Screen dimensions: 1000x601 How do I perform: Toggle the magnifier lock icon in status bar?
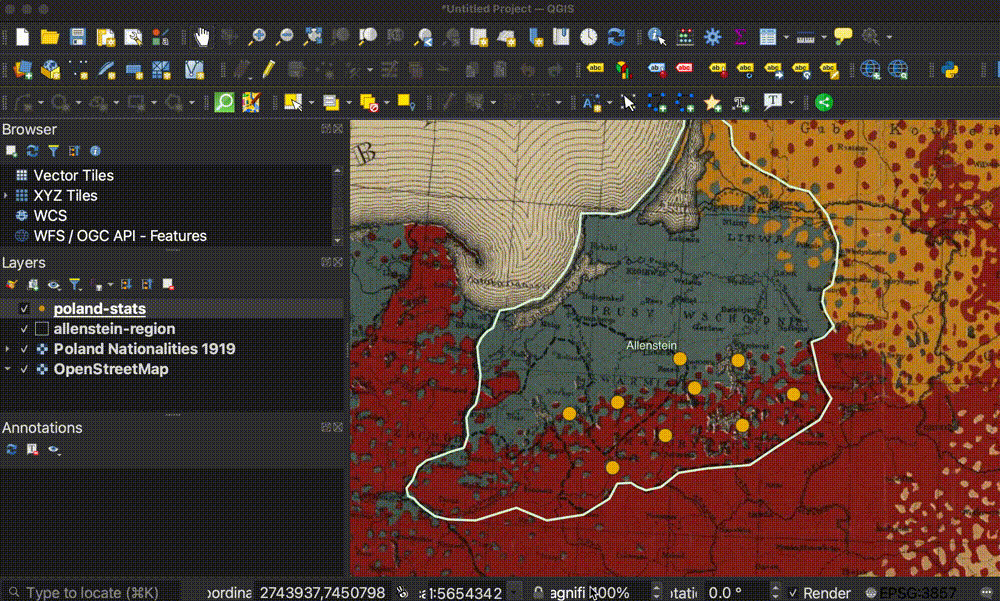pyautogui.click(x=538, y=593)
